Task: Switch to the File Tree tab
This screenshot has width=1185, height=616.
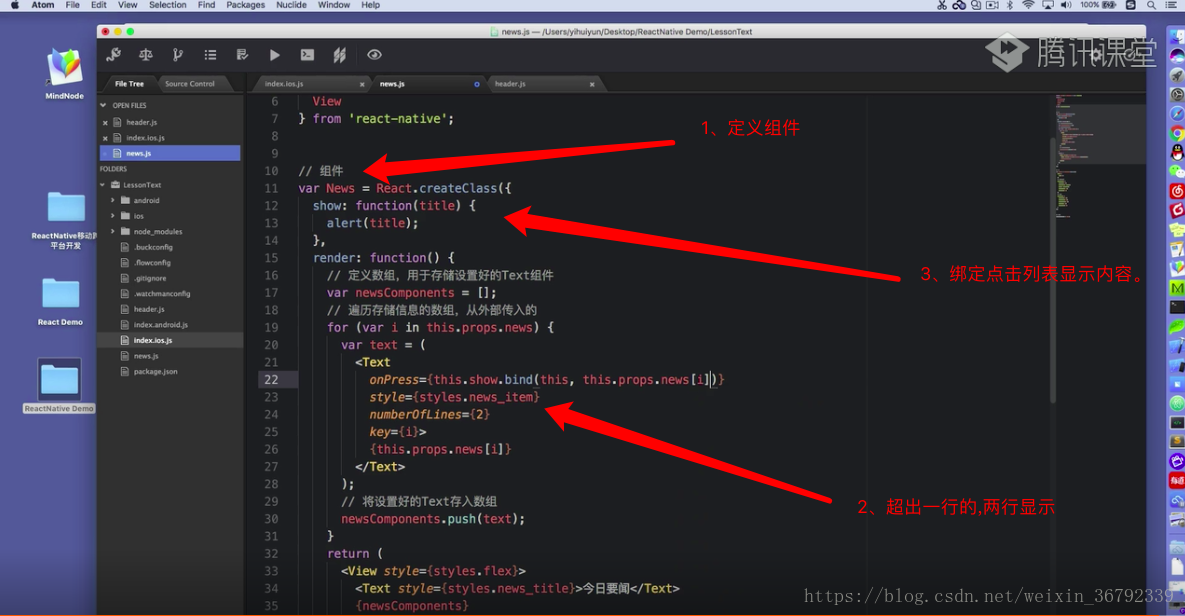Action: pyautogui.click(x=129, y=84)
